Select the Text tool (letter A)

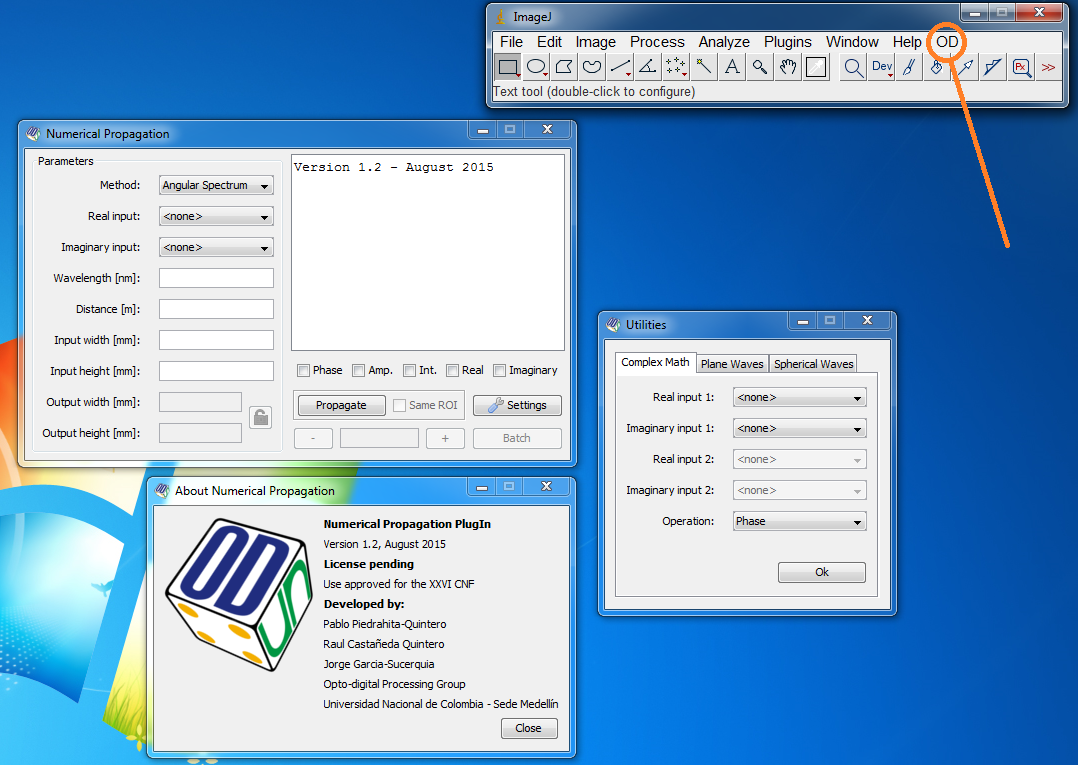(732, 67)
